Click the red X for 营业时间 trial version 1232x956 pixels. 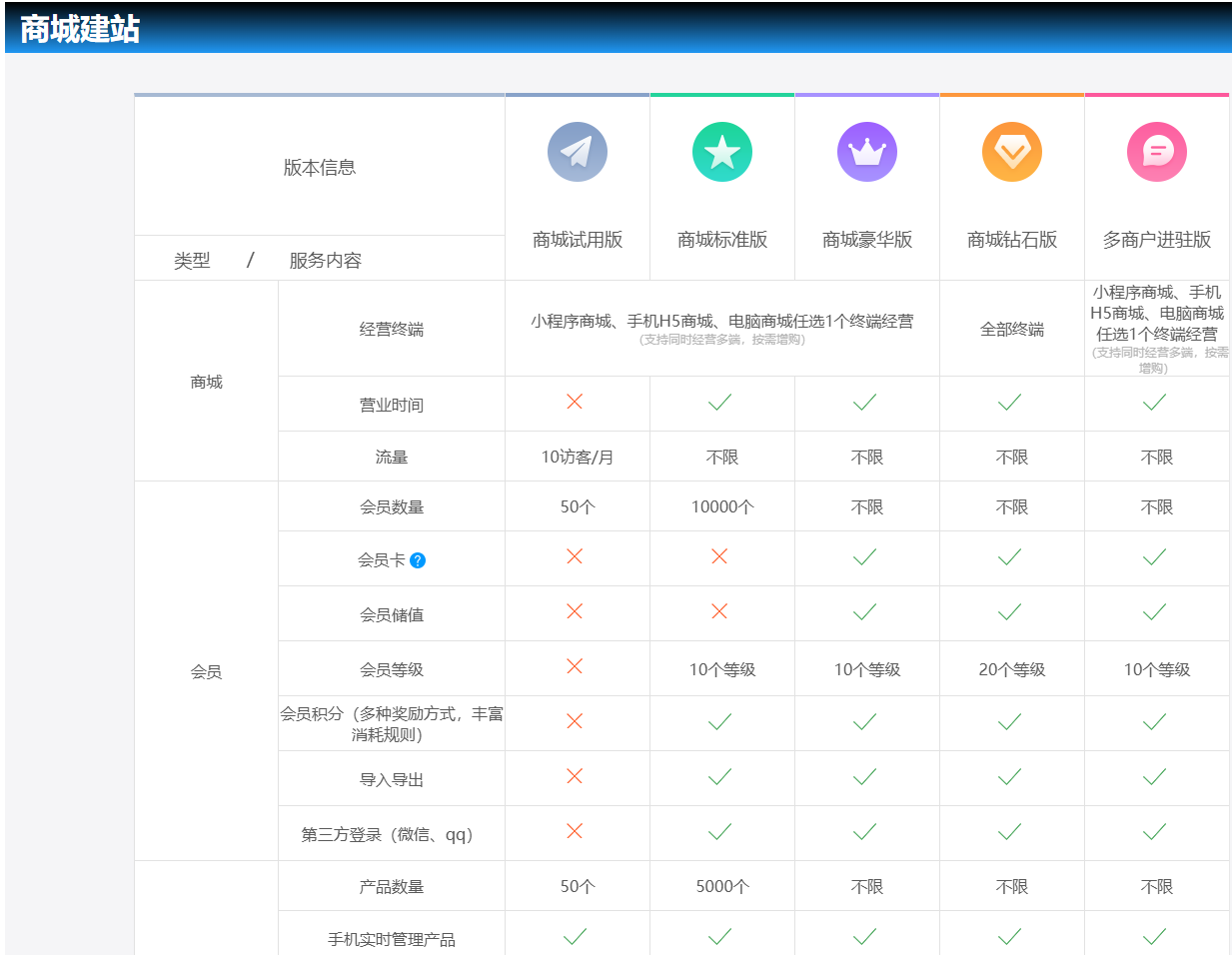coord(577,404)
